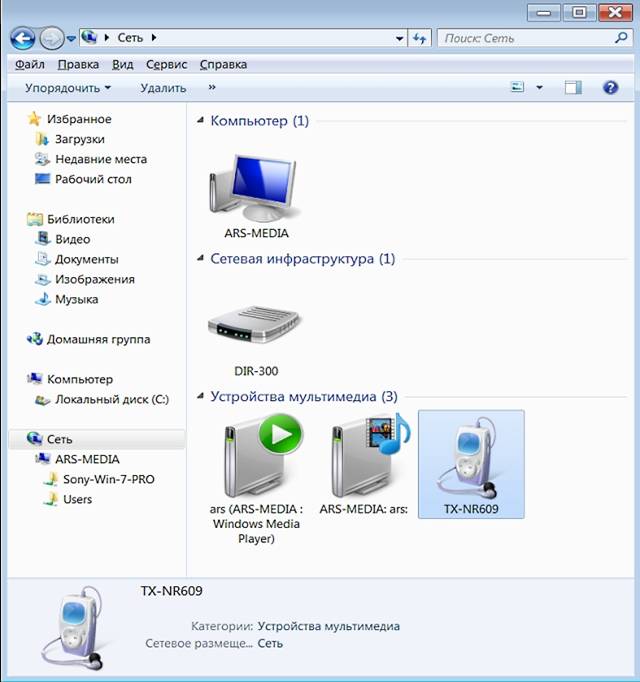Open the Сервис menu

(166, 64)
